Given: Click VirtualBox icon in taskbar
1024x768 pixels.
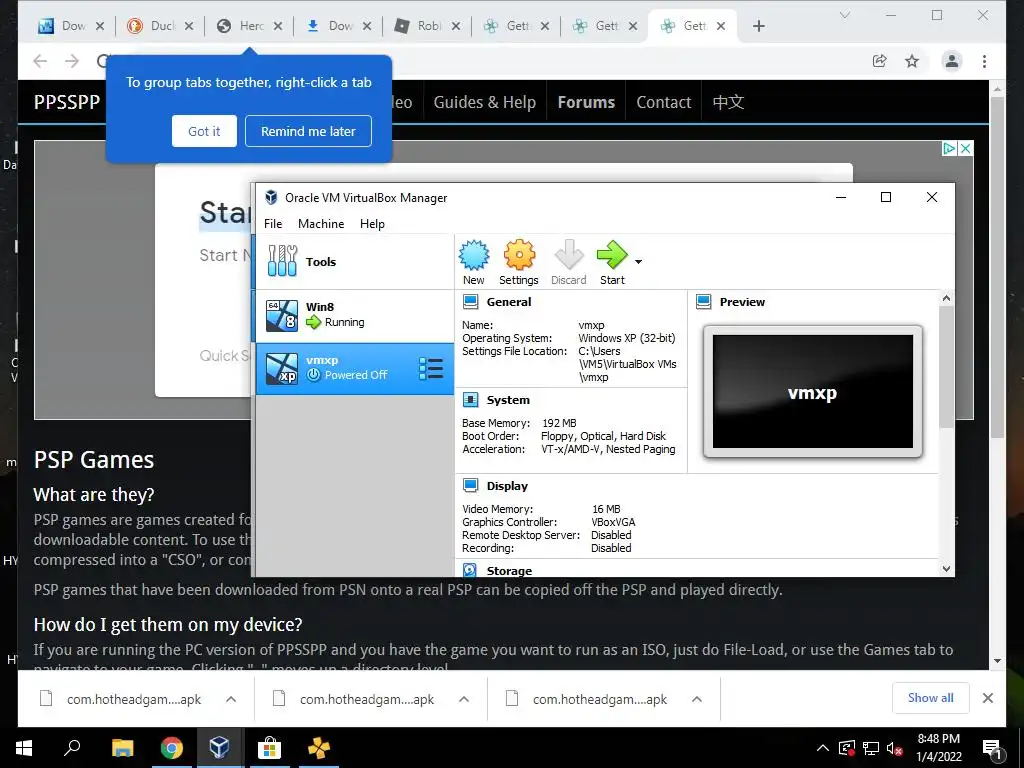Looking at the screenshot, I should tap(219, 748).
